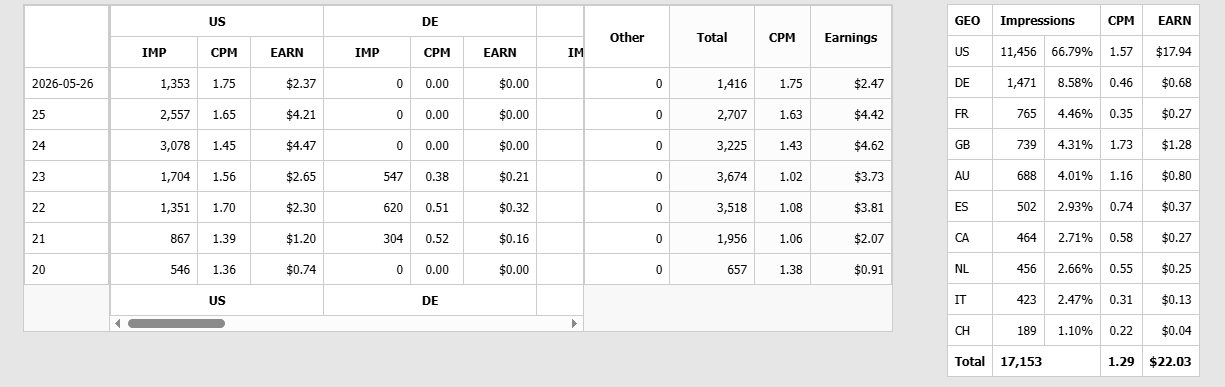Click the GEO header in summary table
This screenshot has height=387, width=1225.
click(968, 20)
